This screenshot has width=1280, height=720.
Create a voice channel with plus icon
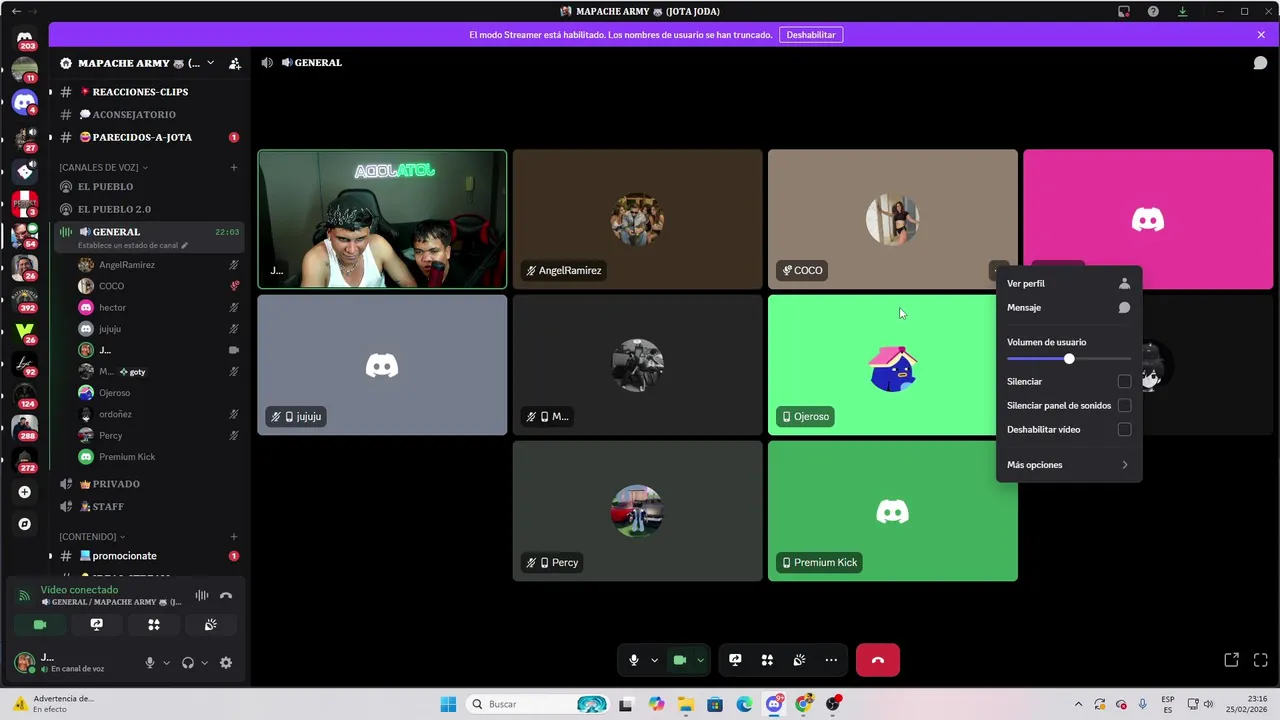point(234,167)
